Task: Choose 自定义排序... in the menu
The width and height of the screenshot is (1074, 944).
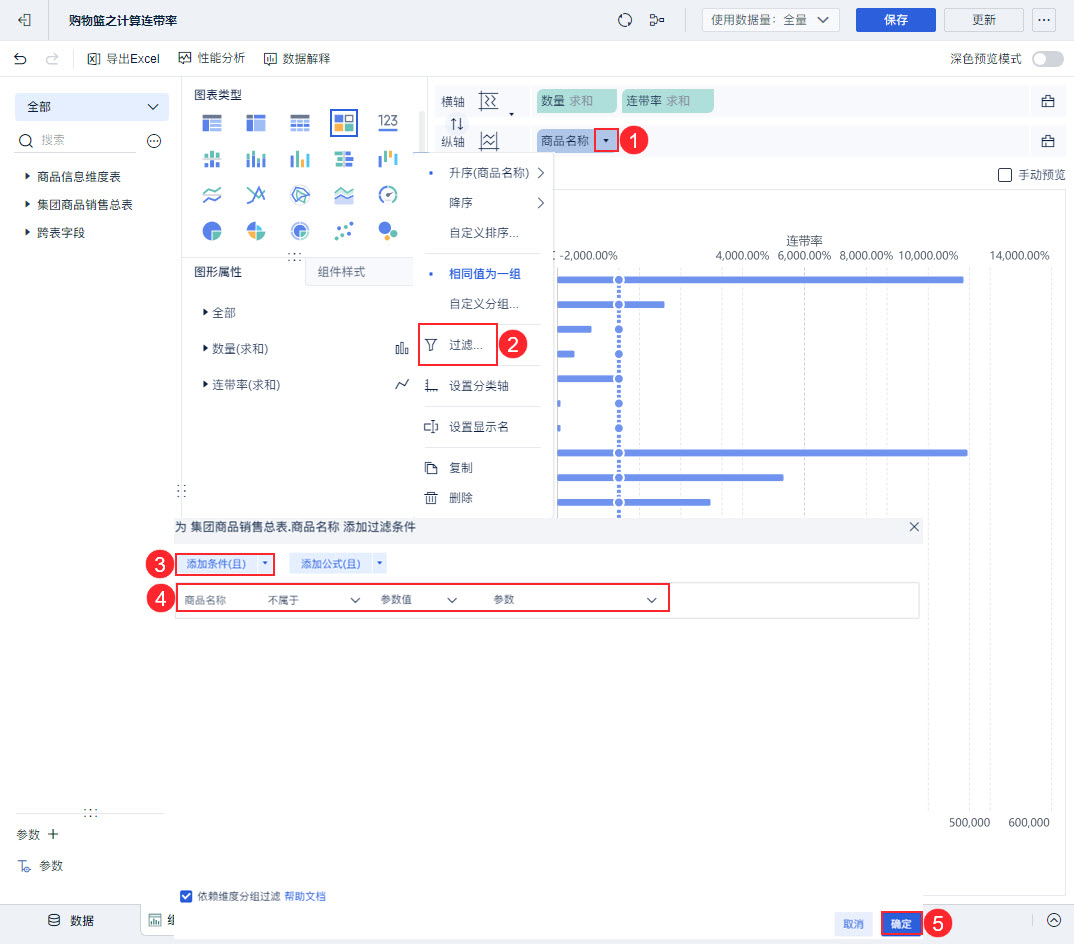Action: [484, 233]
